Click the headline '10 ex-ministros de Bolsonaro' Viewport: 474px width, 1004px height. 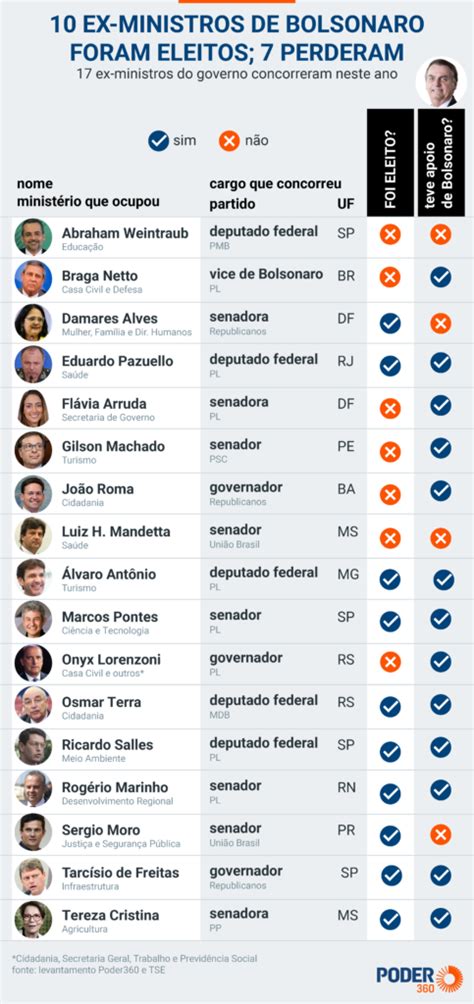coord(237,24)
